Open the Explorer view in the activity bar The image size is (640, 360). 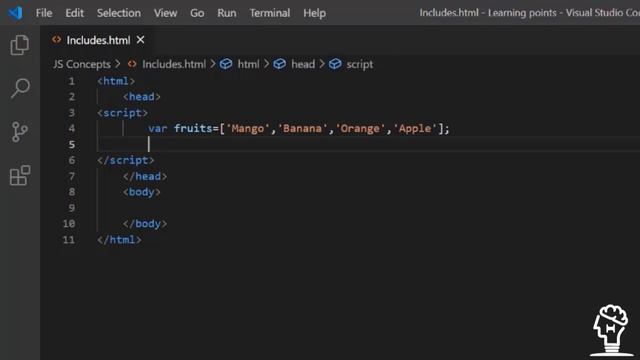pos(20,44)
